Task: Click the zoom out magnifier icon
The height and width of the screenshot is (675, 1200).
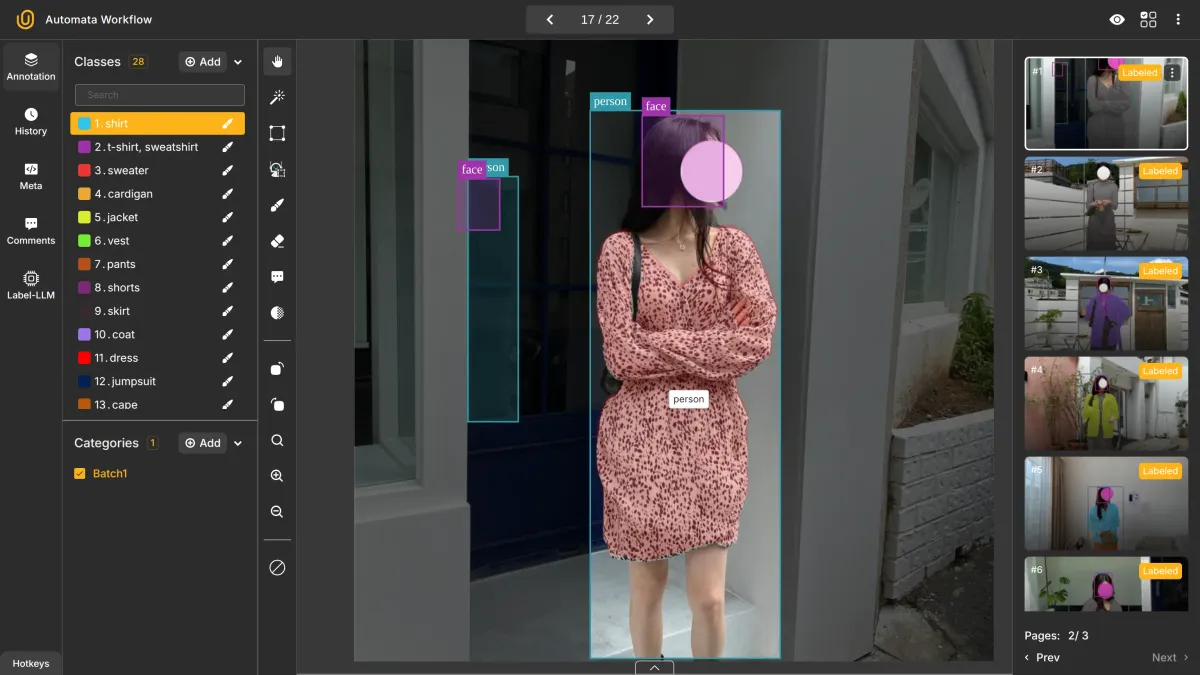Action: (278, 512)
